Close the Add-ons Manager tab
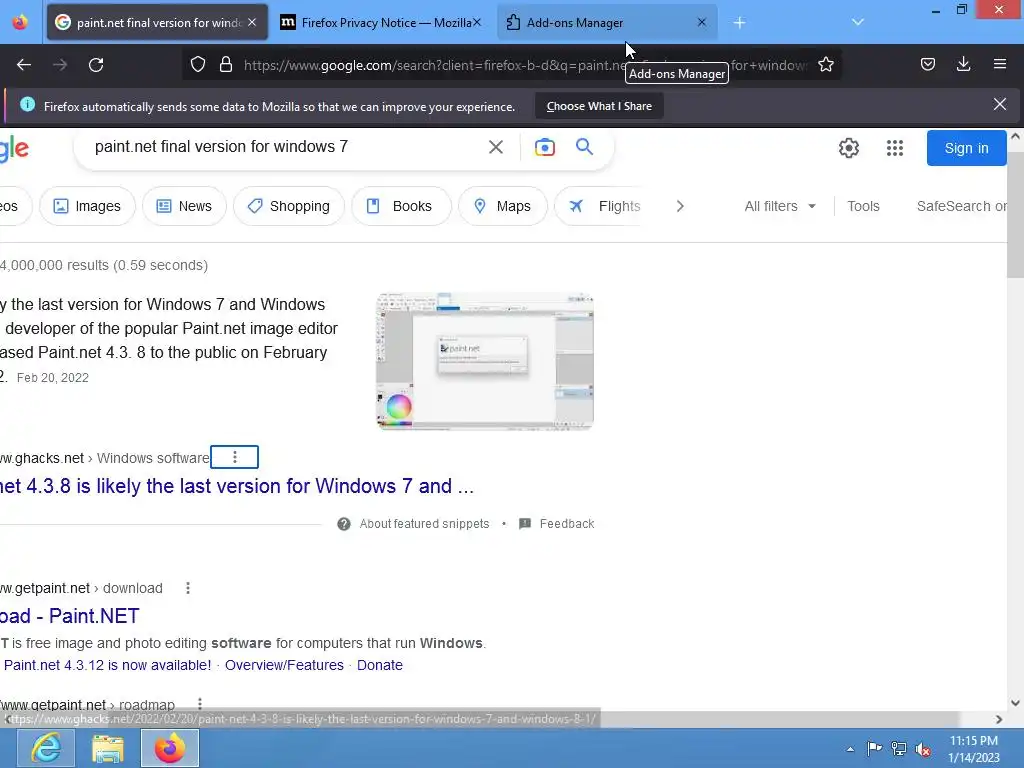The image size is (1024, 768). [x=701, y=22]
